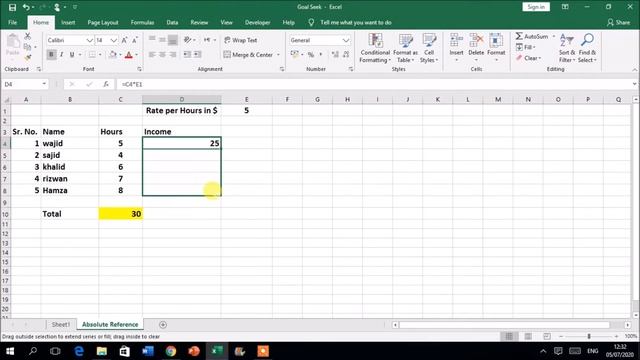Open Sort & Filter menu
Viewport: 640px width, 360px height.
pyautogui.click(x=567, y=48)
